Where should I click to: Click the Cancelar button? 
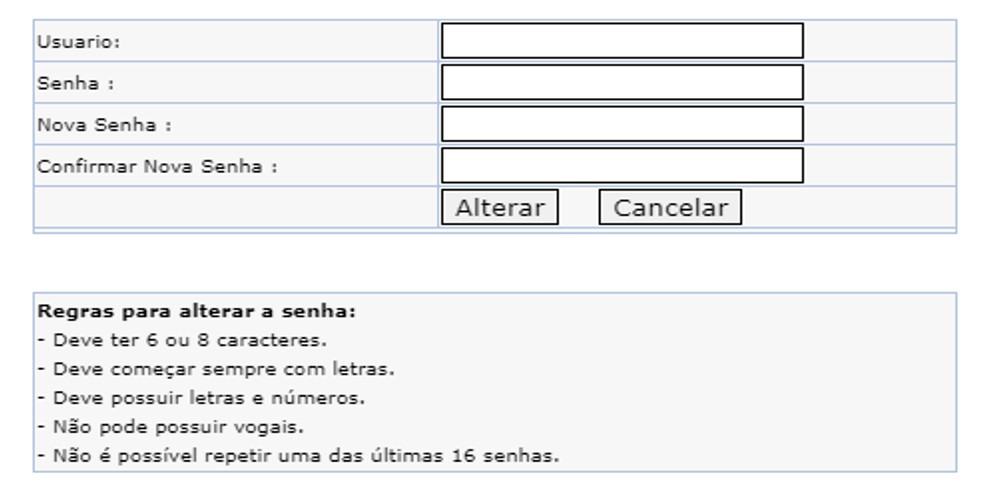pos(670,208)
